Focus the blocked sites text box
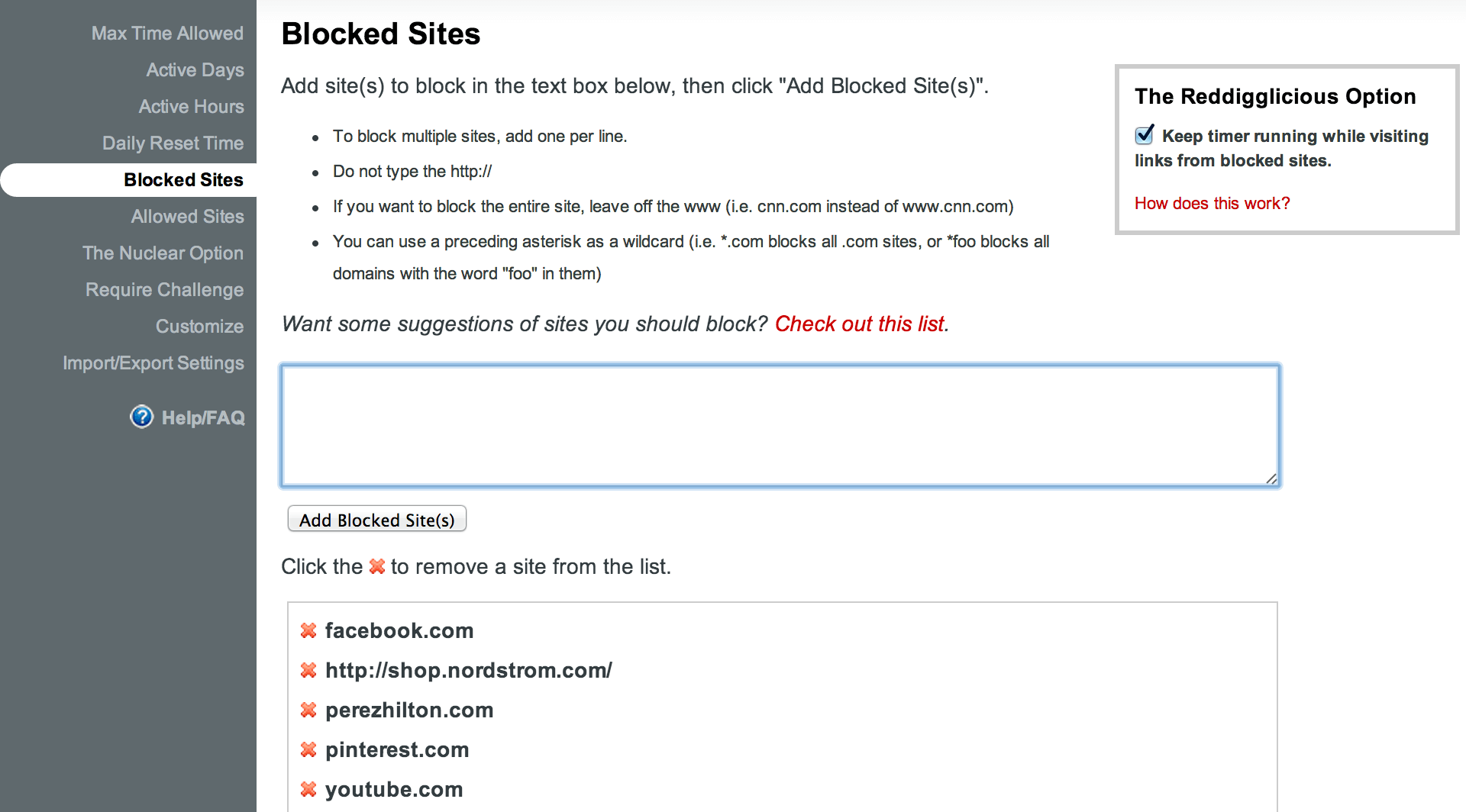 pyautogui.click(x=780, y=425)
